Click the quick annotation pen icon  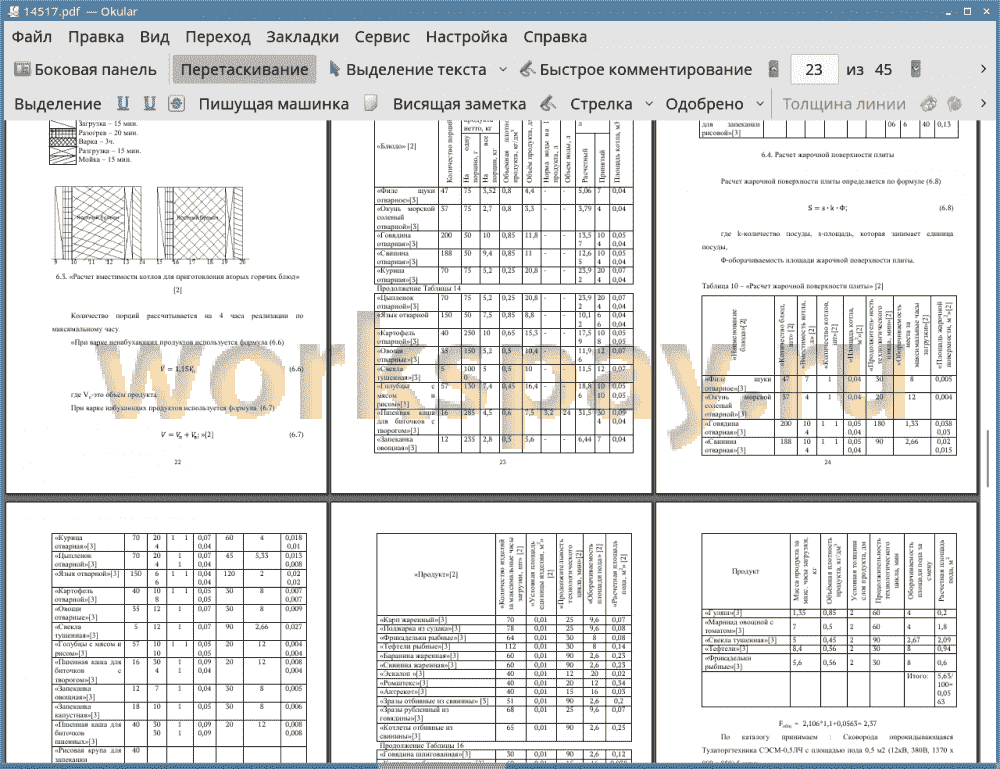pos(527,70)
